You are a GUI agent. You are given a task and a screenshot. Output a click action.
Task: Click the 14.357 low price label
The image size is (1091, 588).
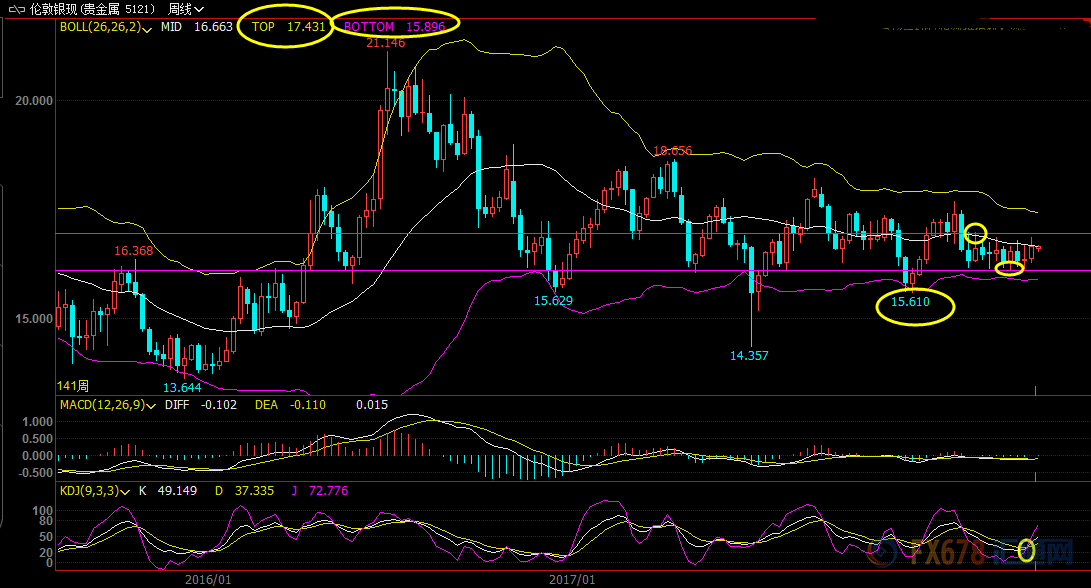[x=749, y=355]
